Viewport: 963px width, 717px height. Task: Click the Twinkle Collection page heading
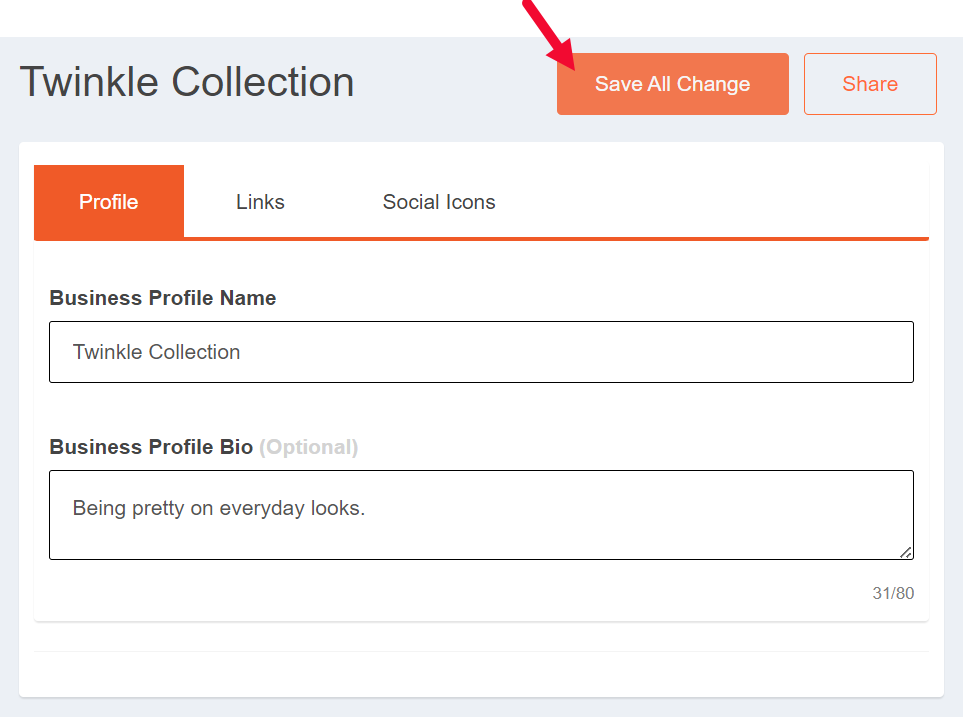point(187,82)
